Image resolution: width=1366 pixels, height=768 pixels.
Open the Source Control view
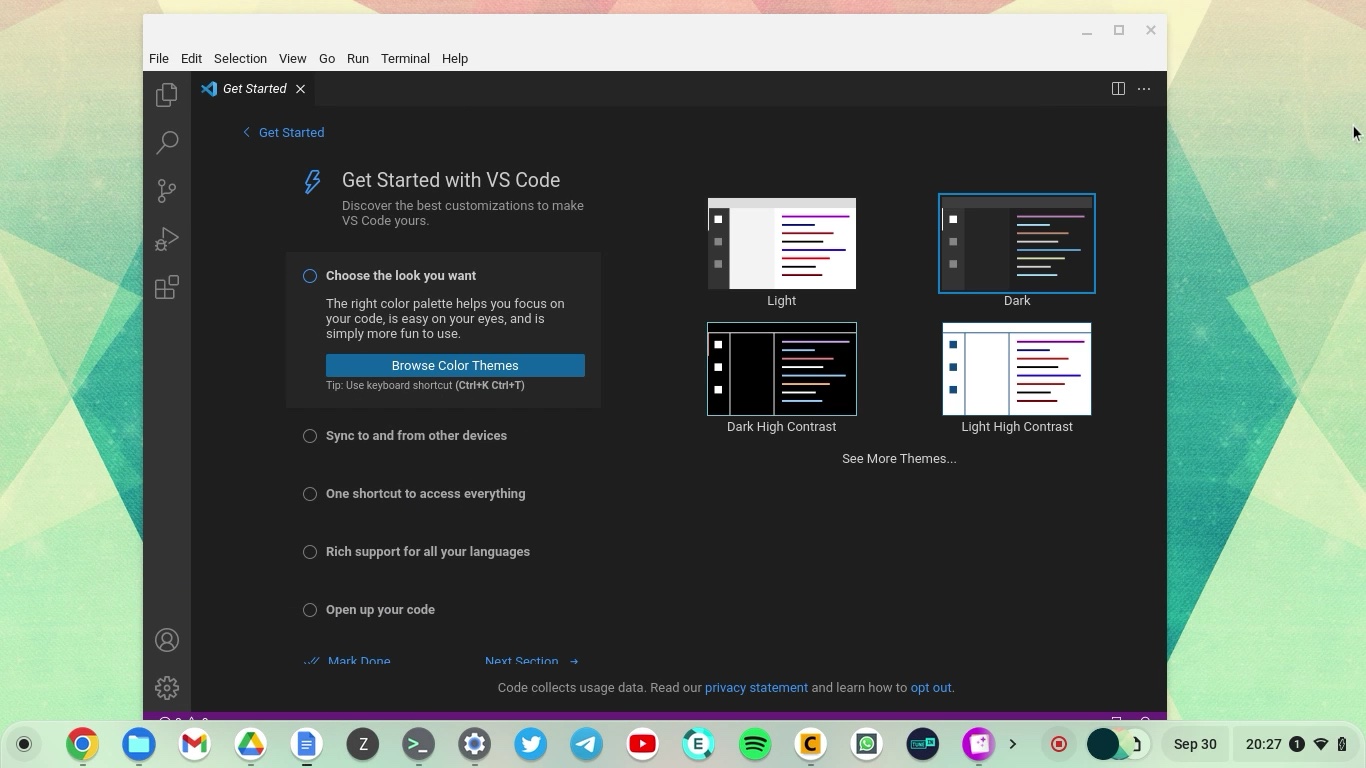pos(167,191)
